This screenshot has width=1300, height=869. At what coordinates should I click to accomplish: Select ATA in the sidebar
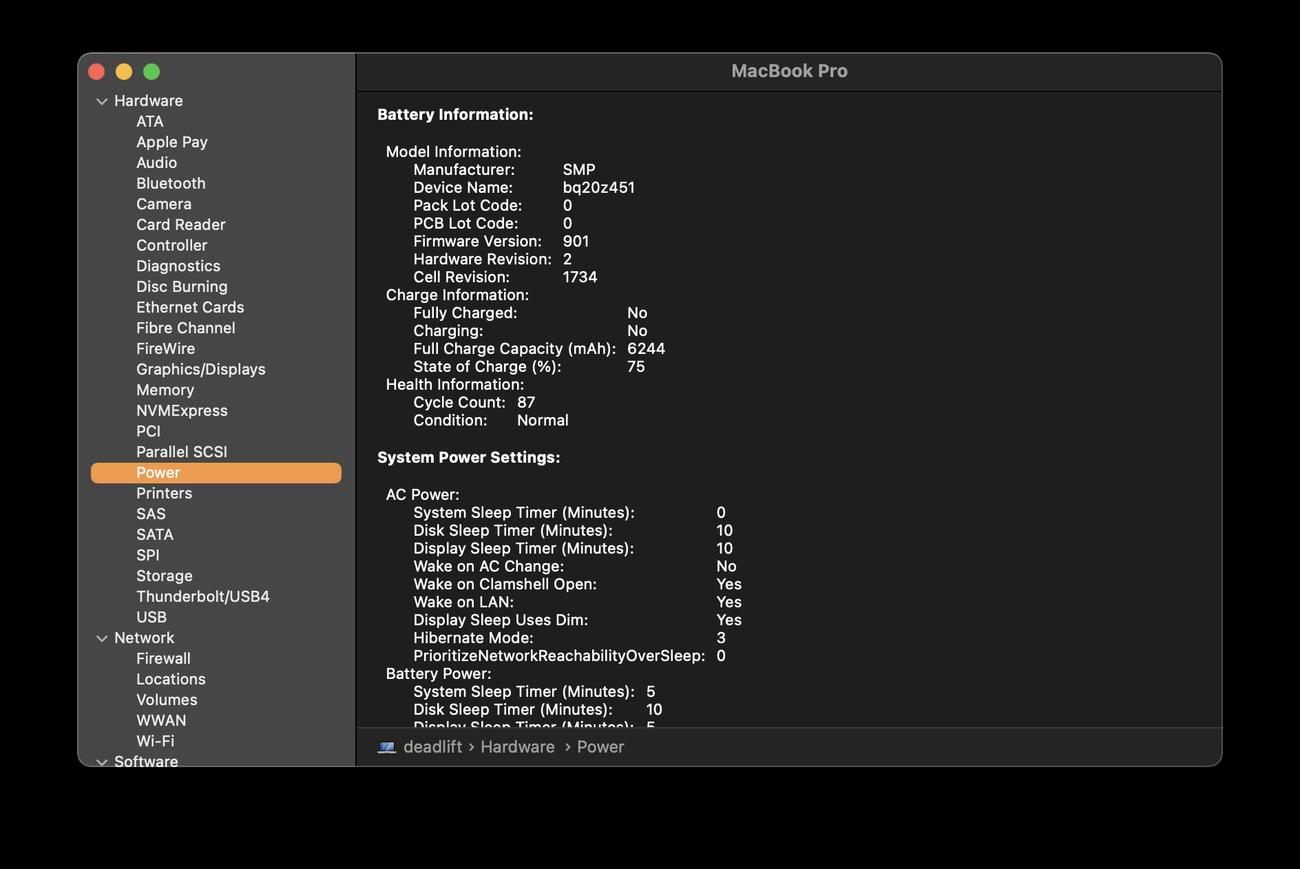pos(150,121)
